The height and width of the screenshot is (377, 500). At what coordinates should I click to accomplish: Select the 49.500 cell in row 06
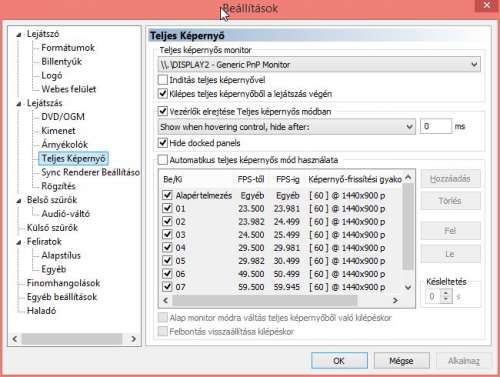click(x=251, y=274)
